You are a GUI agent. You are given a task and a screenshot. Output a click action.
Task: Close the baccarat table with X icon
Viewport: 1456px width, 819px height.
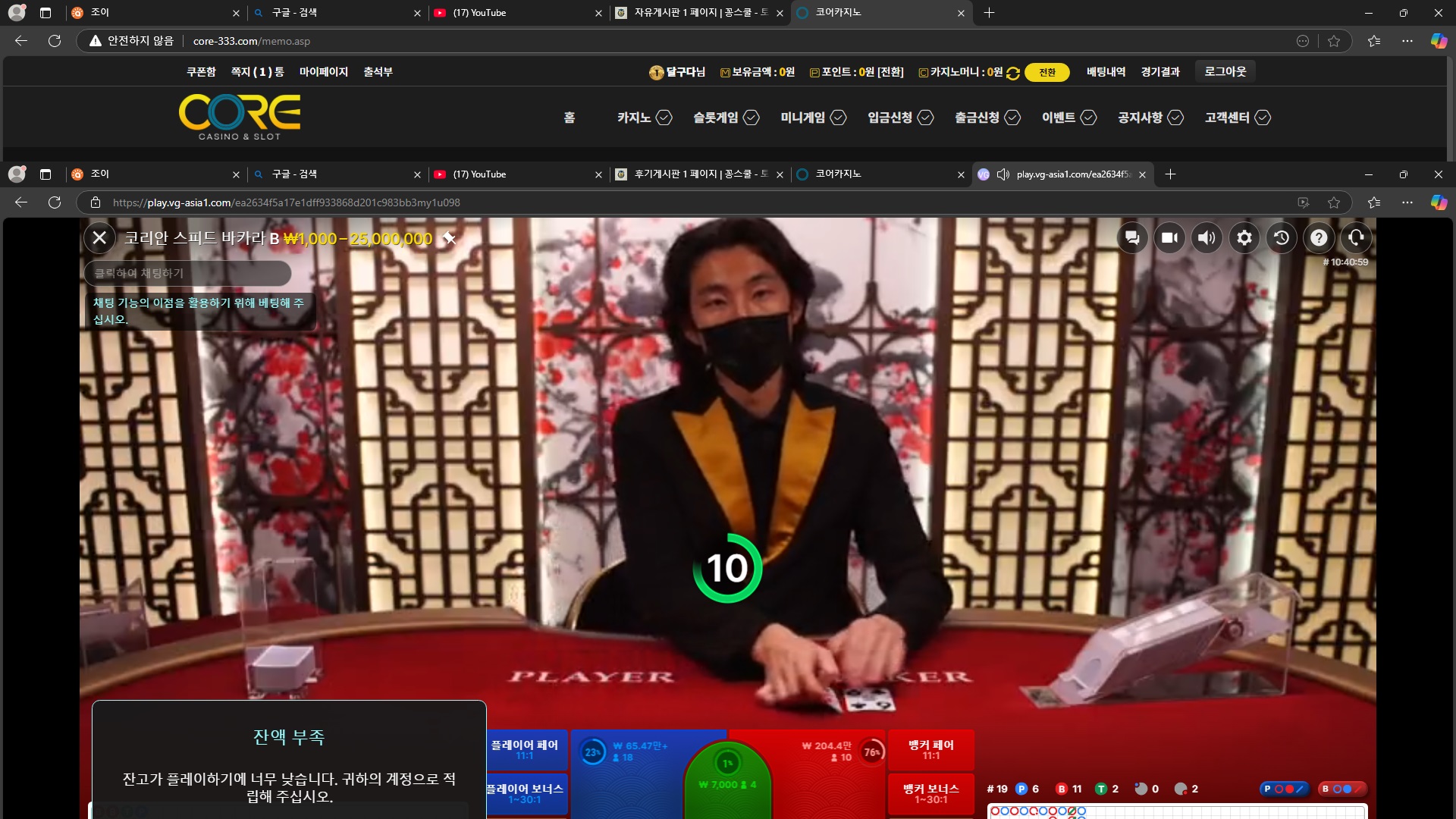pos(99,238)
